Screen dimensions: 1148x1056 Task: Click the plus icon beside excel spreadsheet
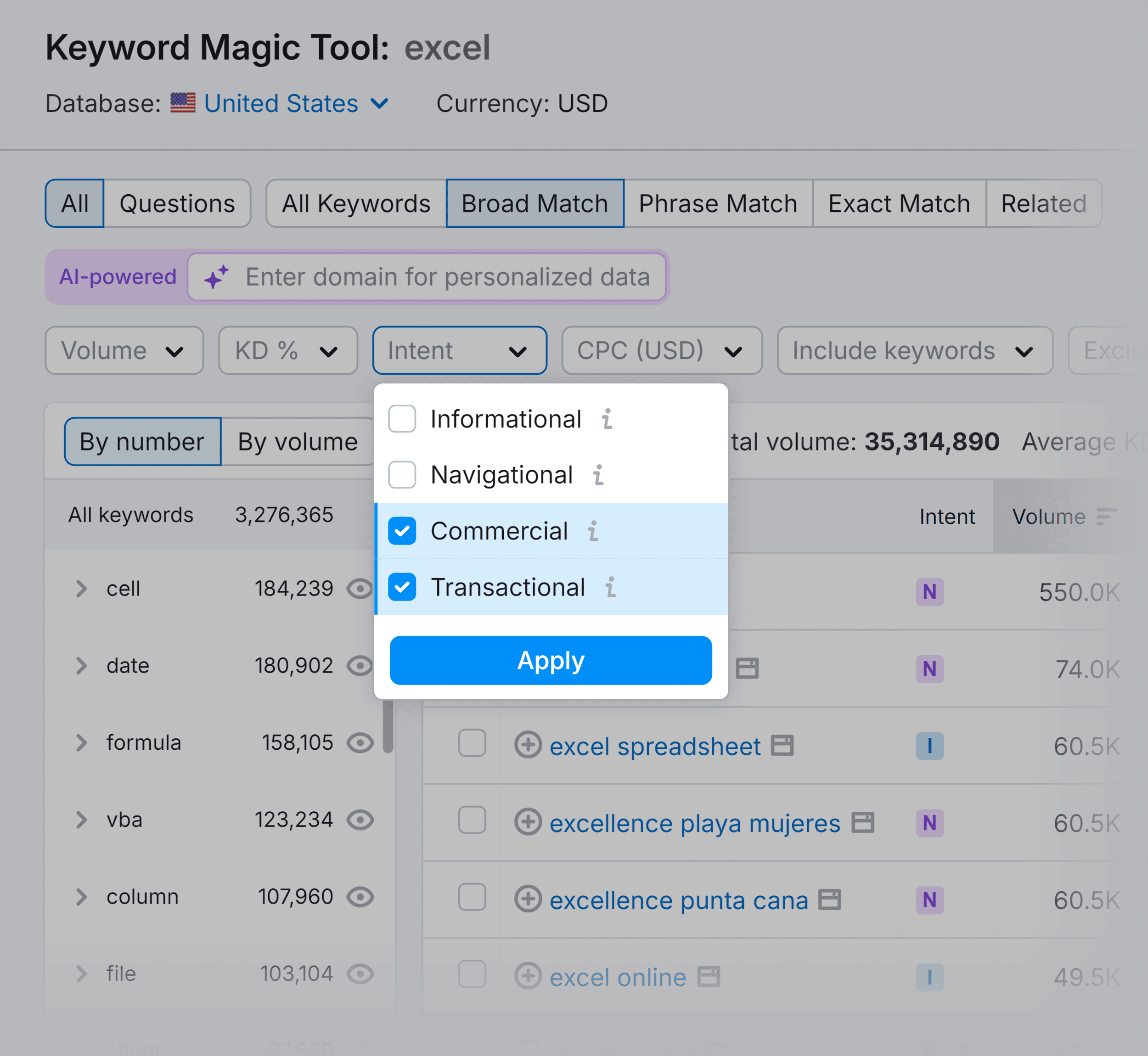pyautogui.click(x=528, y=745)
